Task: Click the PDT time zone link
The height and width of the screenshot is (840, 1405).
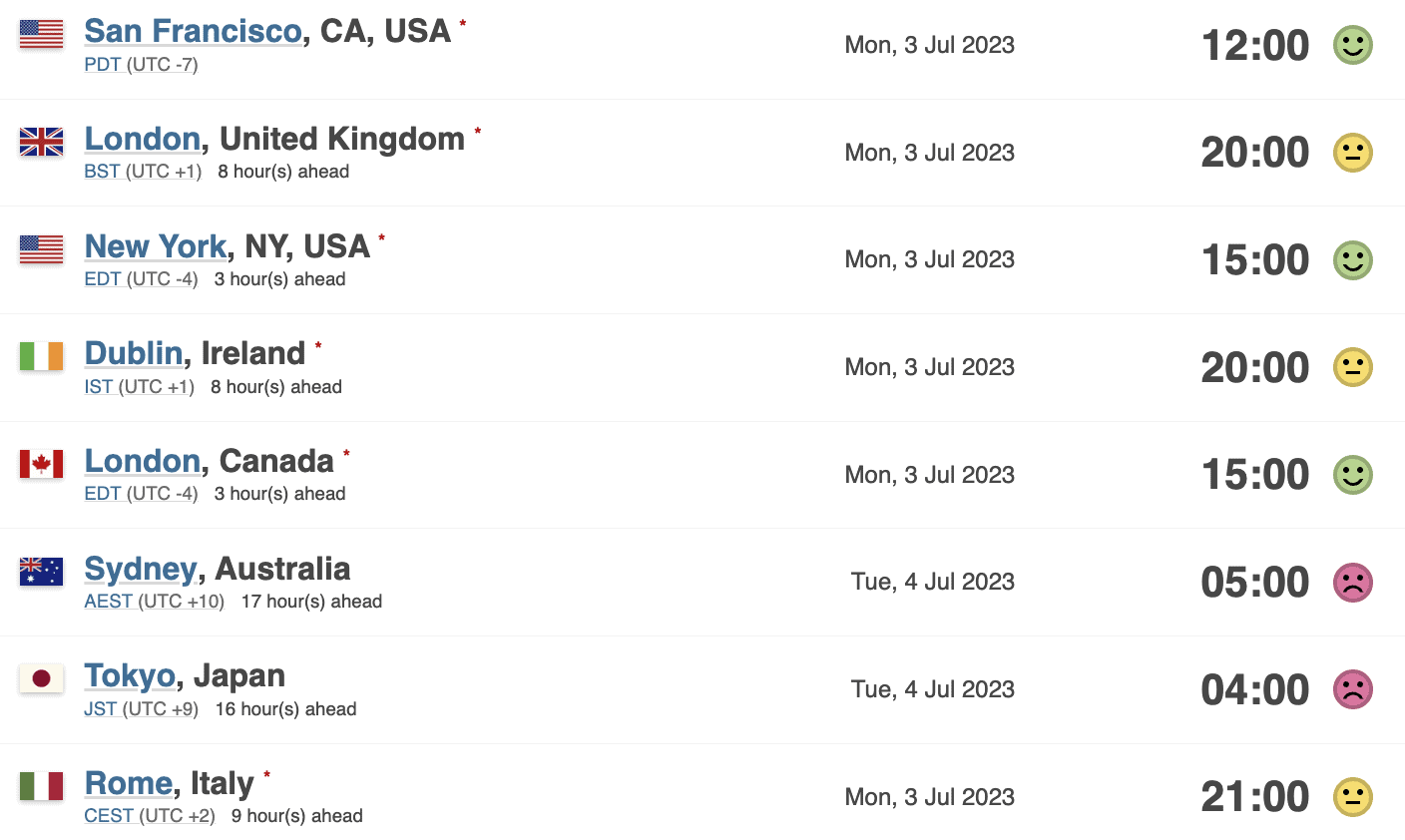Action: [x=103, y=65]
